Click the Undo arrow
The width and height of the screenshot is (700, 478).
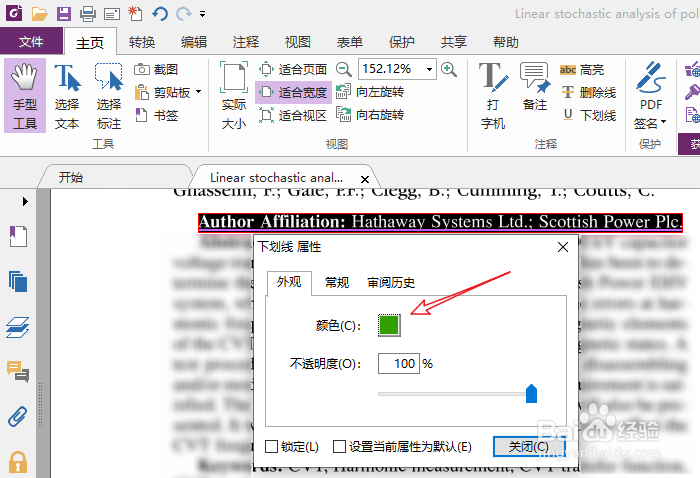(x=160, y=14)
